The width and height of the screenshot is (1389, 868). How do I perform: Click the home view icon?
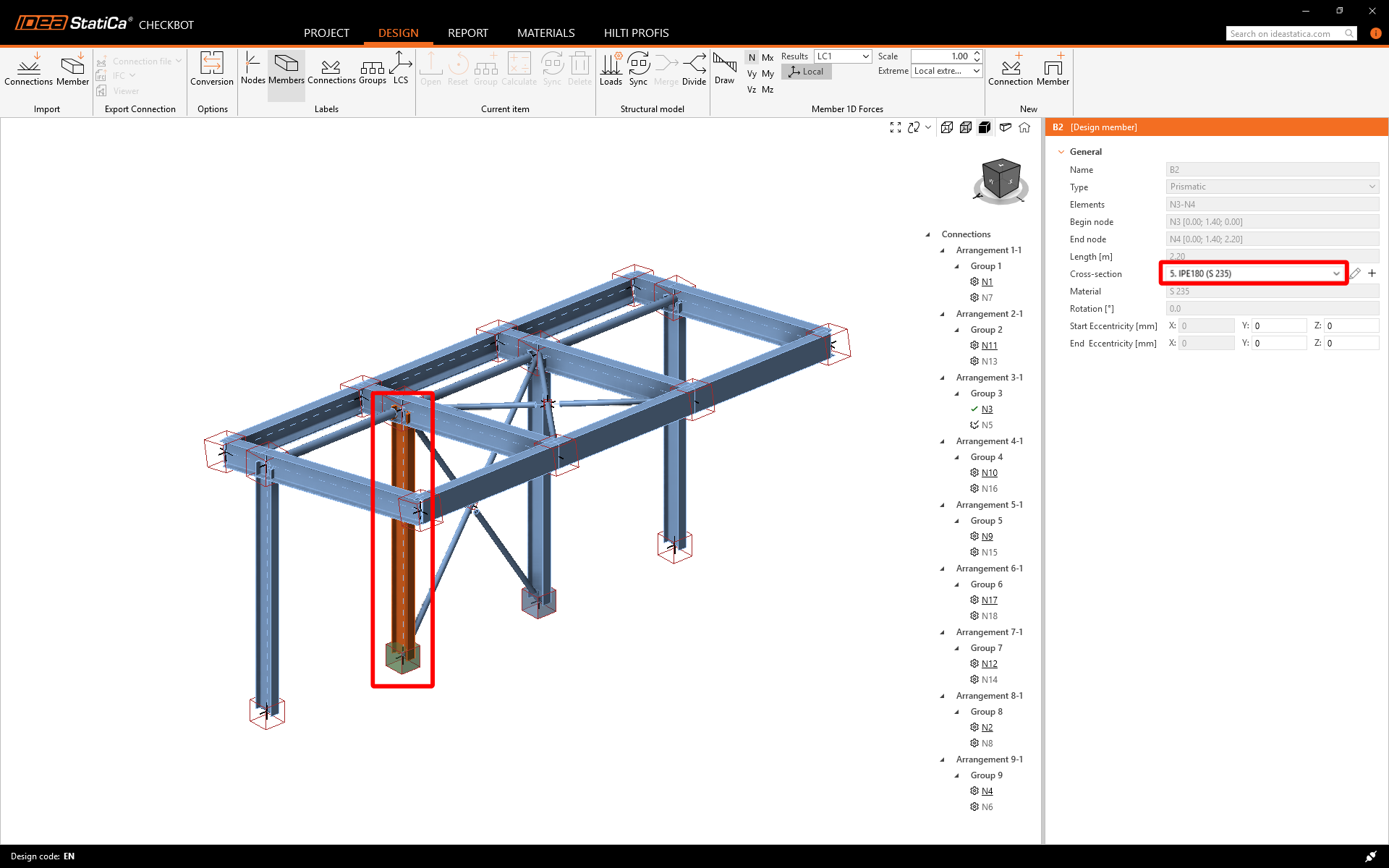(1024, 127)
